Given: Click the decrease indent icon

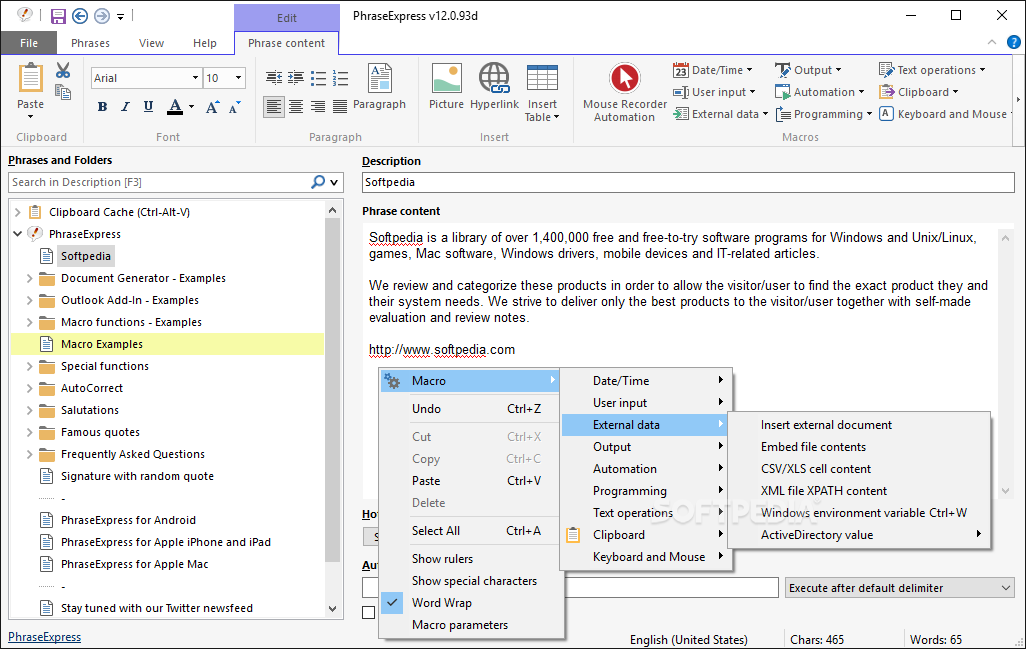Looking at the screenshot, I should (x=274, y=78).
